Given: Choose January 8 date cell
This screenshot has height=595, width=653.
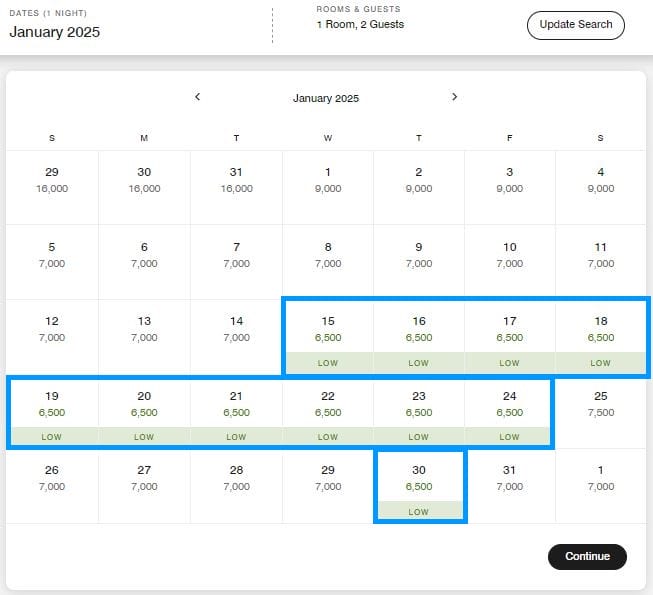Looking at the screenshot, I should (x=328, y=262).
